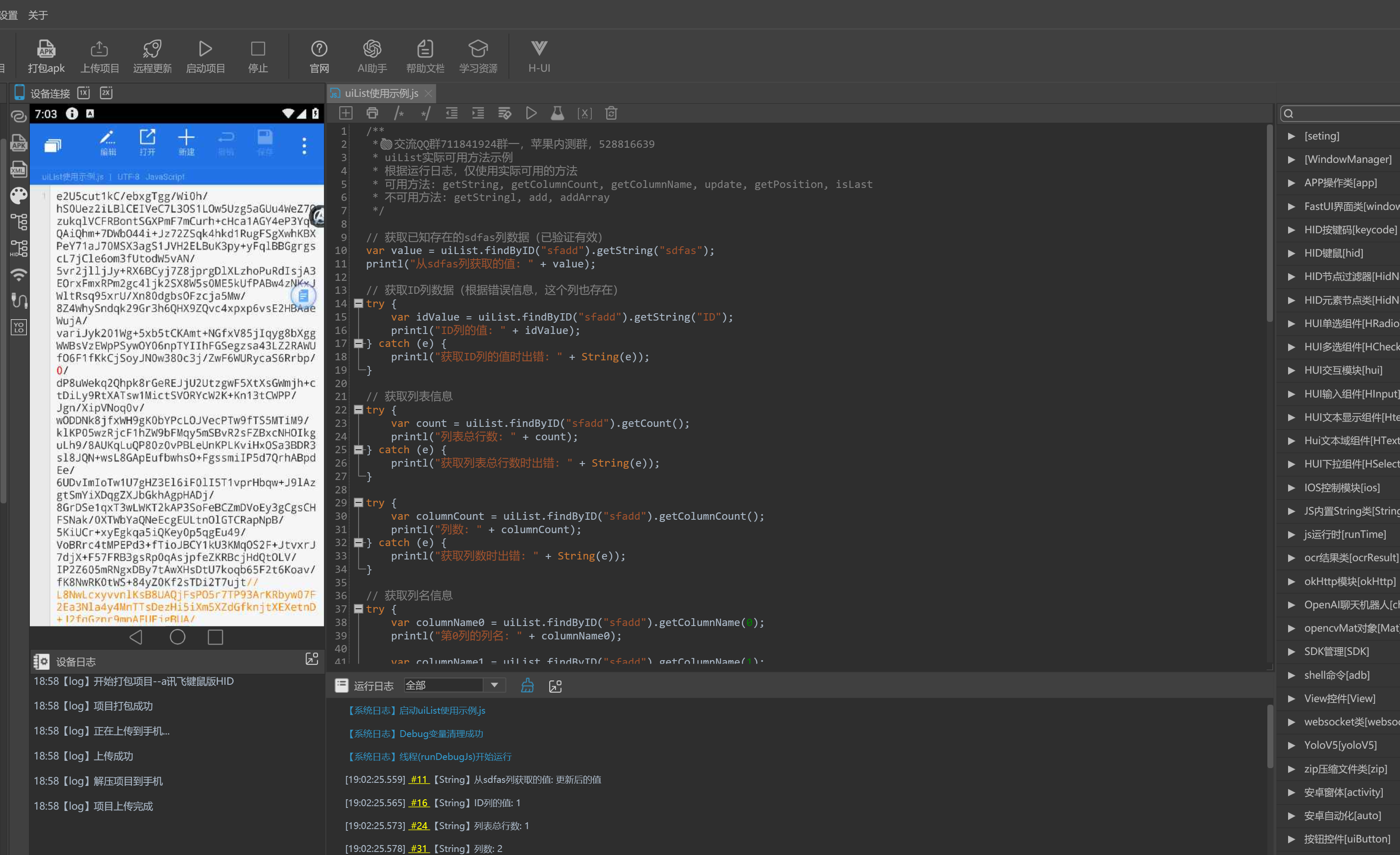Open the 全部 log filter dropdown

coord(494,685)
